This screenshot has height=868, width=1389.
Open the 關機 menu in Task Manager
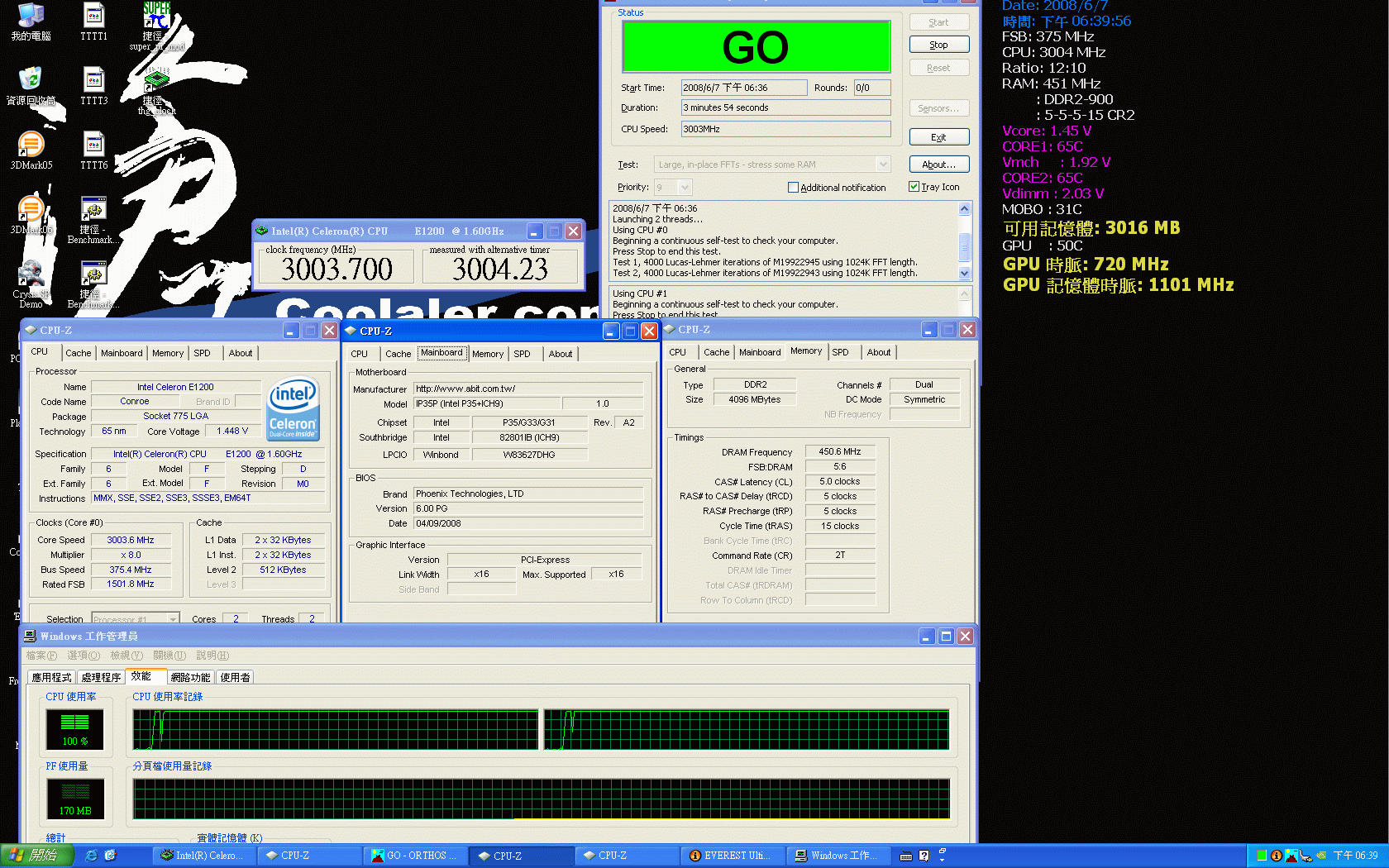[169, 656]
